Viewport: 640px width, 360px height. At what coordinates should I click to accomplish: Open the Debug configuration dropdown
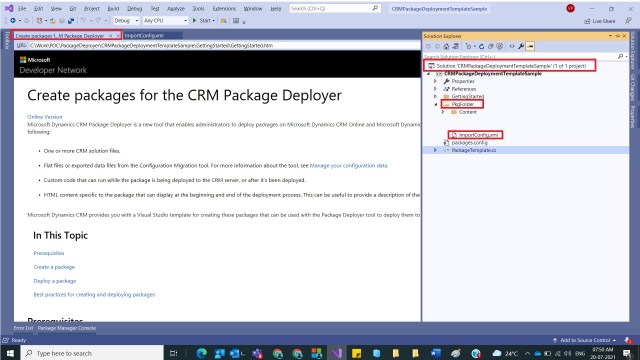pos(126,20)
